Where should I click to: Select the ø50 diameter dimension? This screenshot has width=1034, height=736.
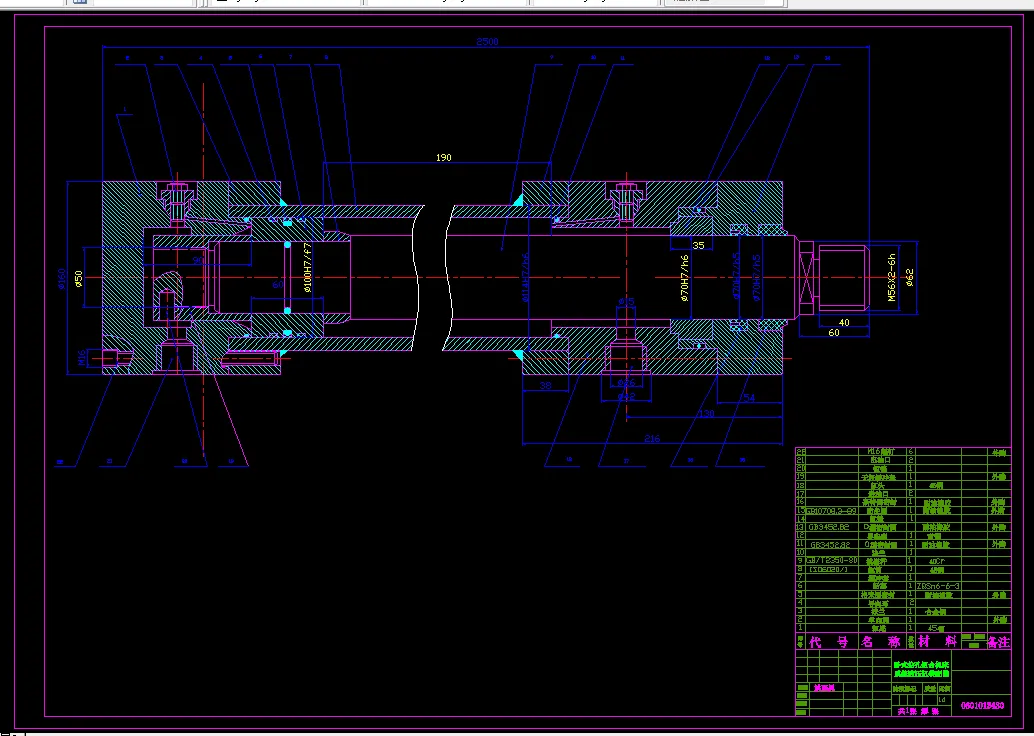tap(78, 280)
